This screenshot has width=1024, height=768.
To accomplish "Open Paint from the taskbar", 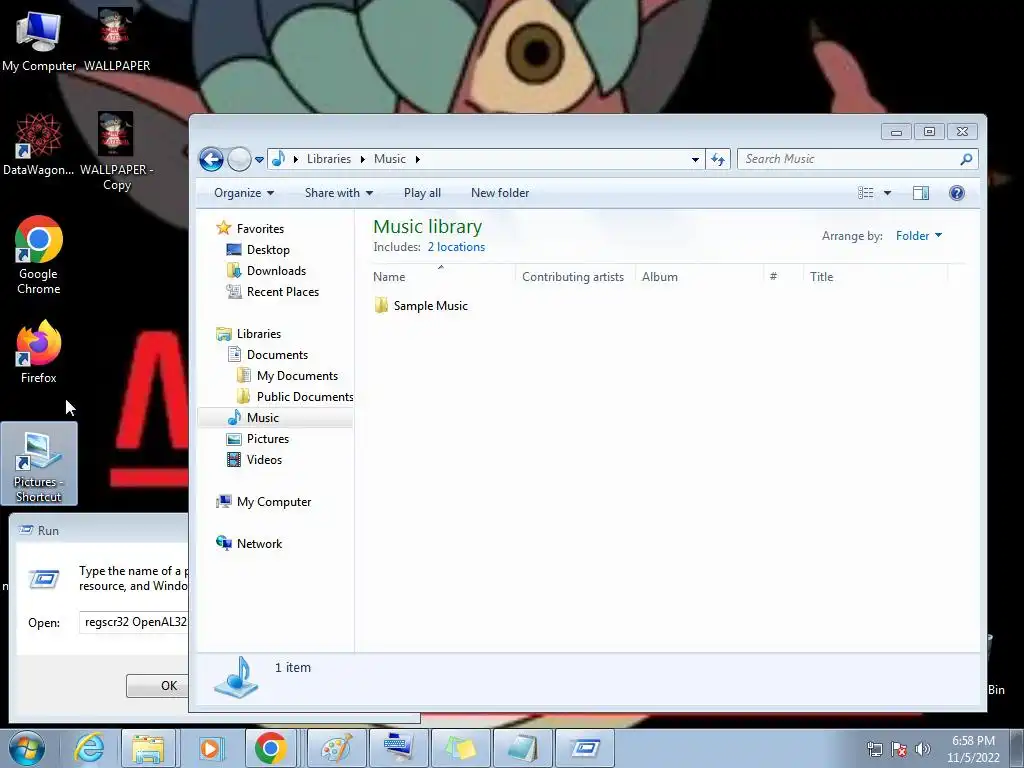I will (336, 748).
